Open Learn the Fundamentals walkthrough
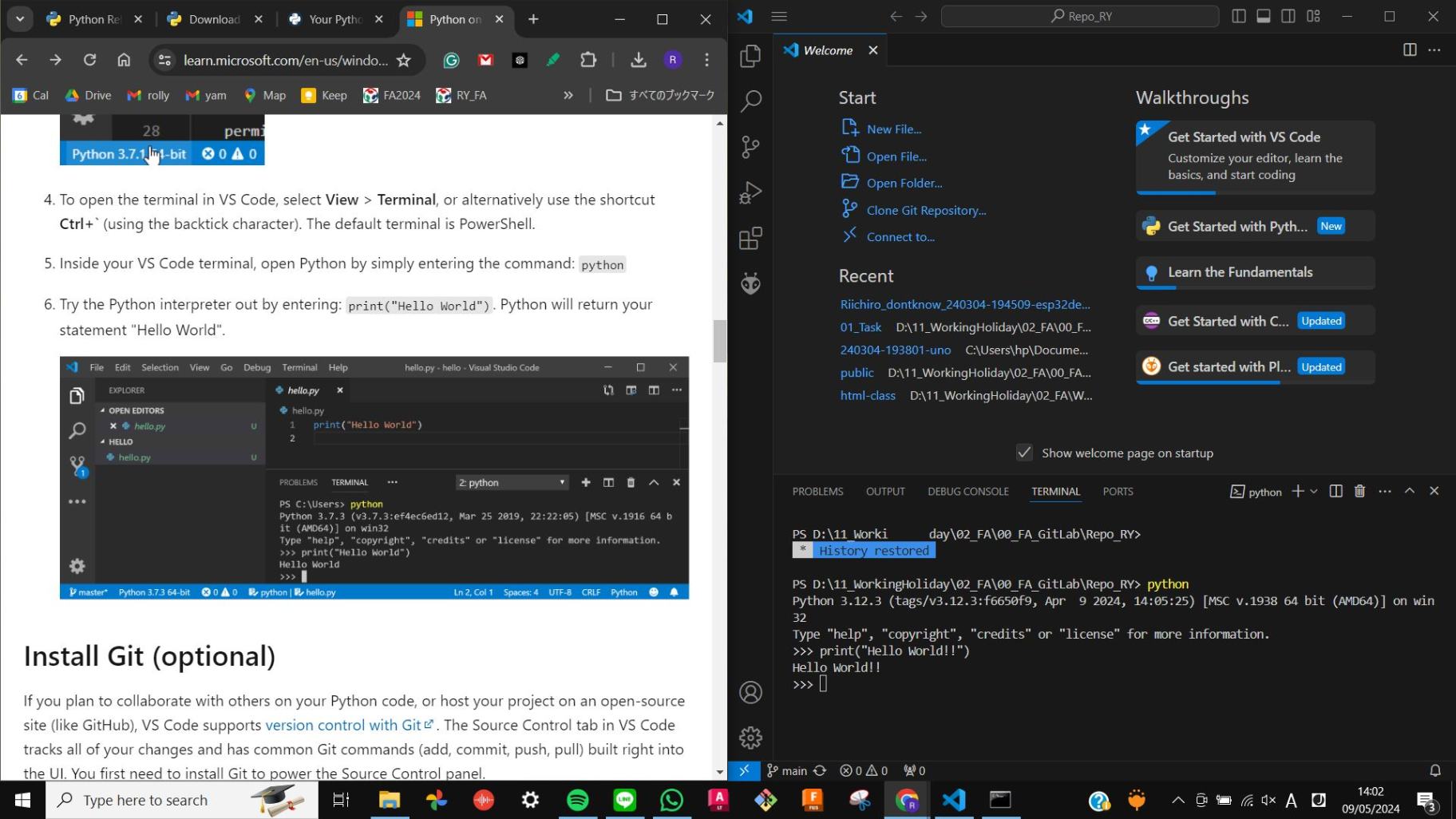This screenshot has width=1456, height=819. [x=1255, y=272]
